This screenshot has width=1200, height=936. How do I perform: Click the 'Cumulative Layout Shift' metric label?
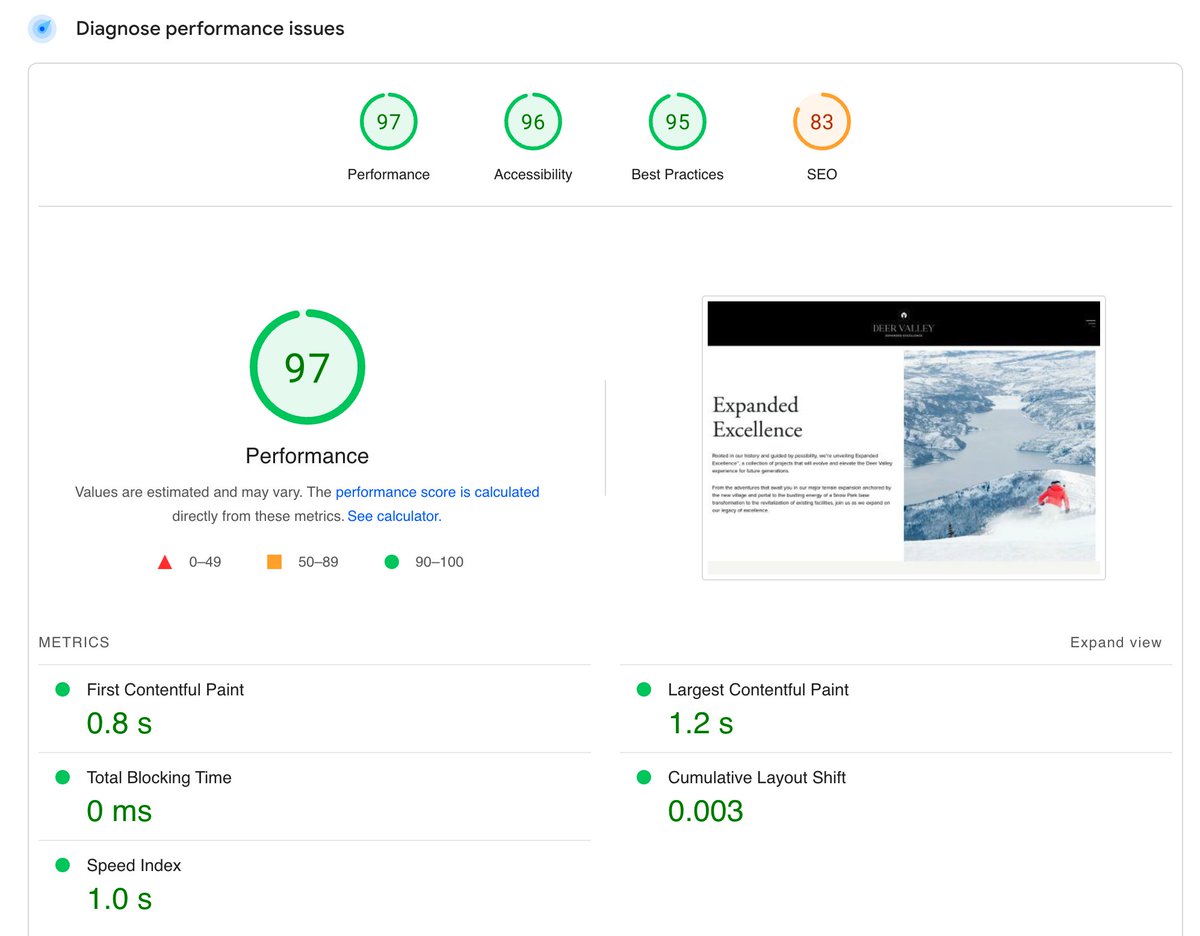(757, 777)
